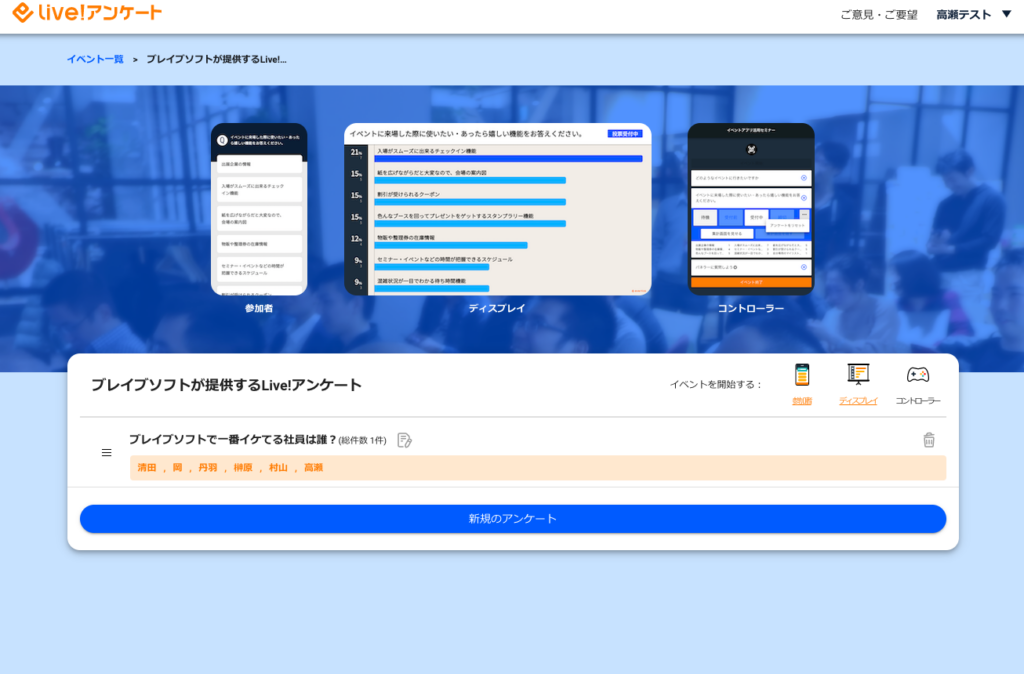Open the display presentation icon

click(858, 376)
